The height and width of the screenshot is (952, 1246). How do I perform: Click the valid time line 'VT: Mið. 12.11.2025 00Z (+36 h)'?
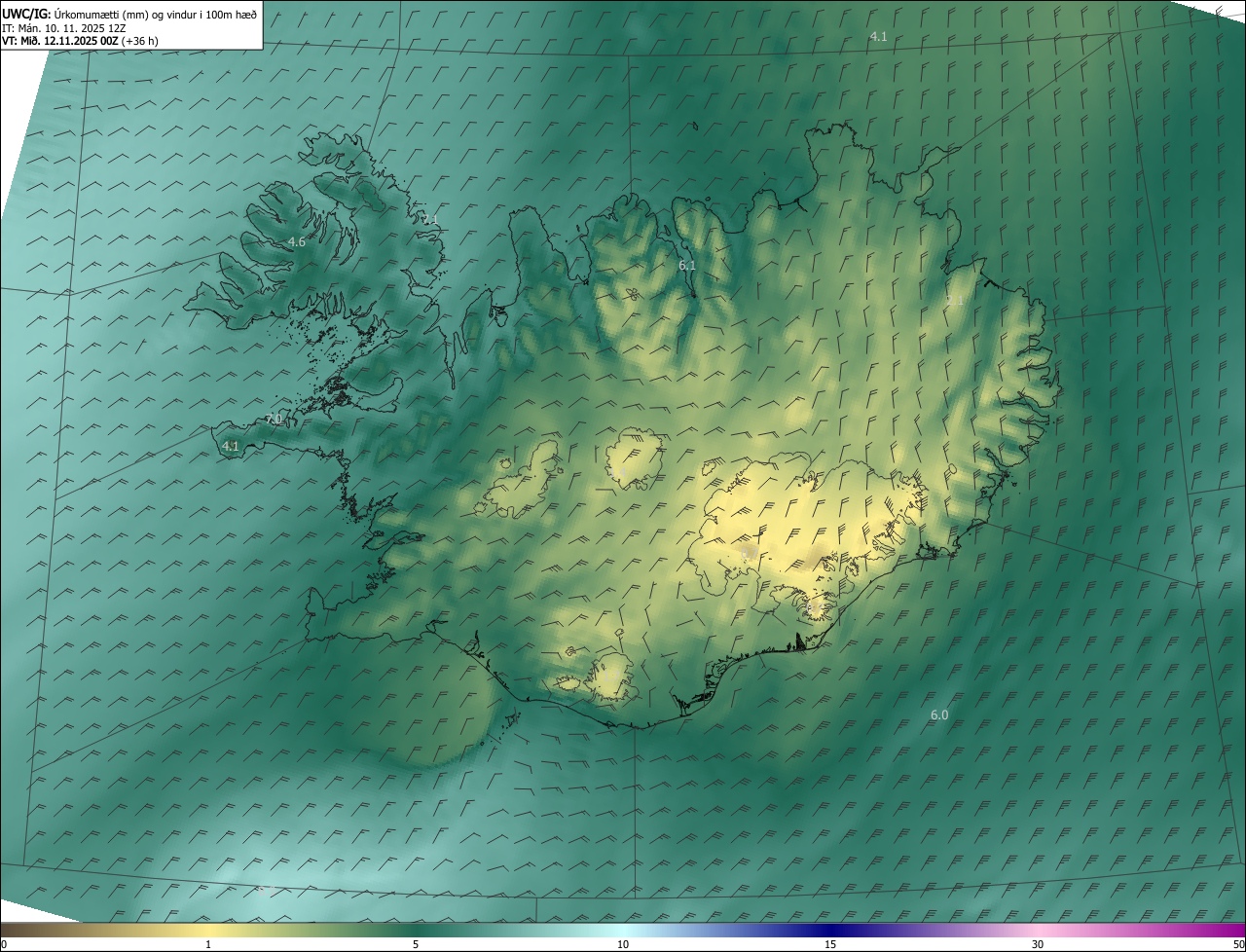81,41
